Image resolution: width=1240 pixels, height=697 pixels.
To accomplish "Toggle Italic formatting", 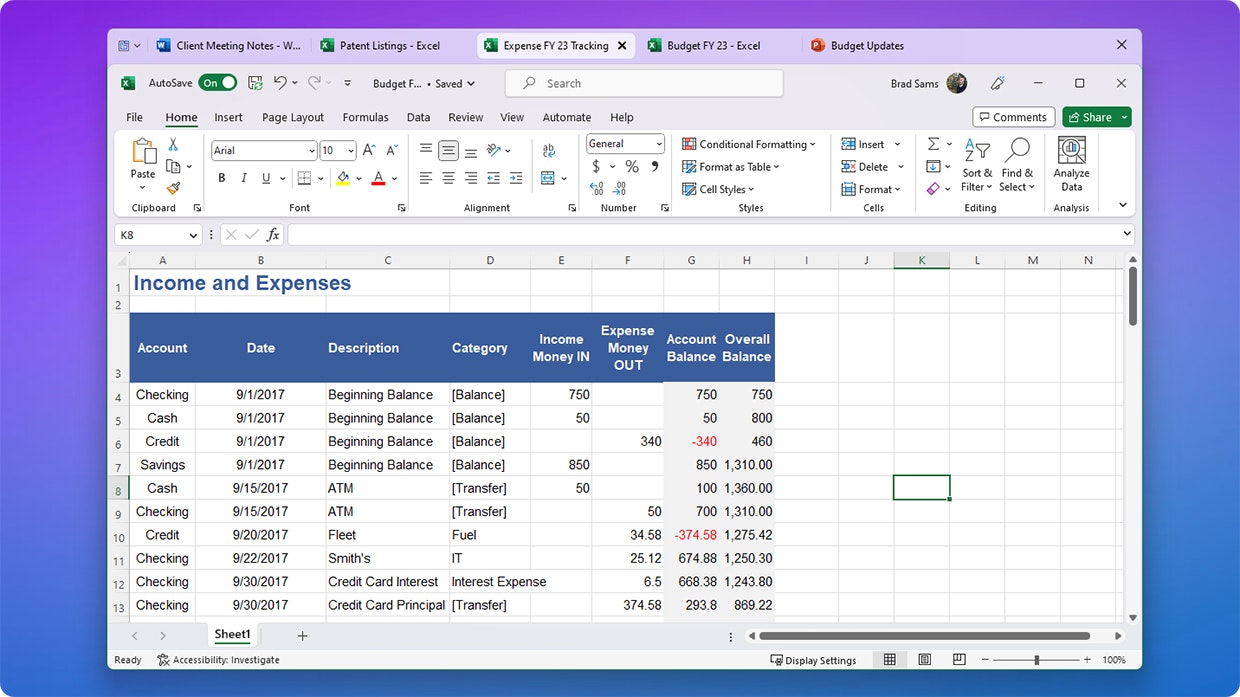I will point(244,178).
